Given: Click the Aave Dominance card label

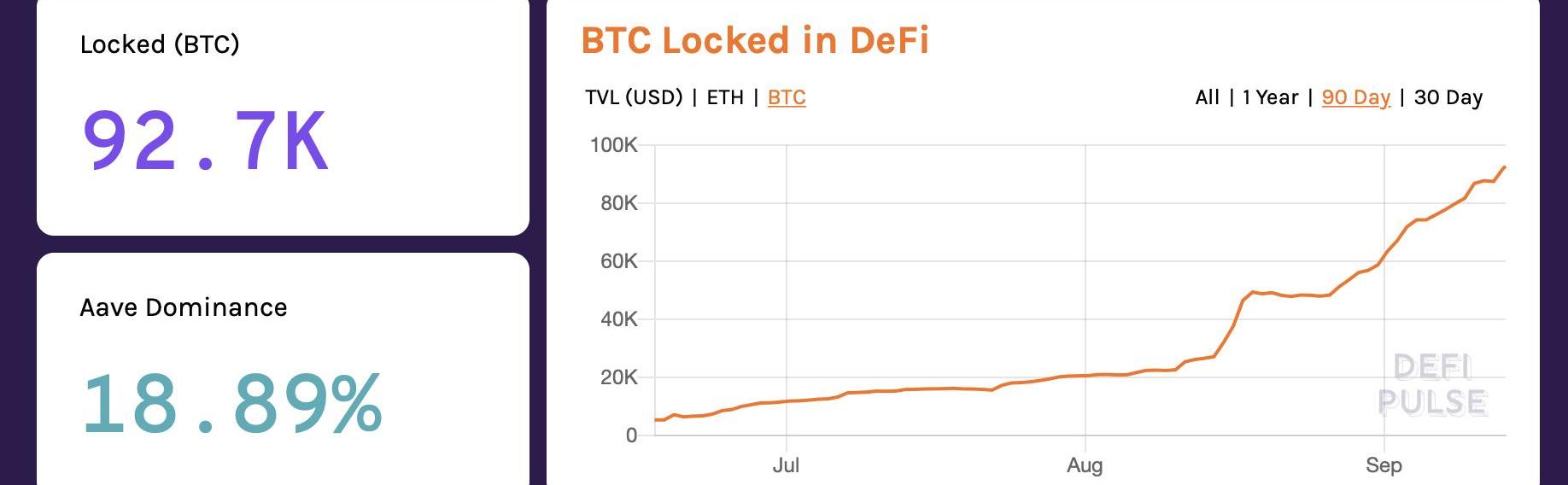Looking at the screenshot, I should (184, 307).
